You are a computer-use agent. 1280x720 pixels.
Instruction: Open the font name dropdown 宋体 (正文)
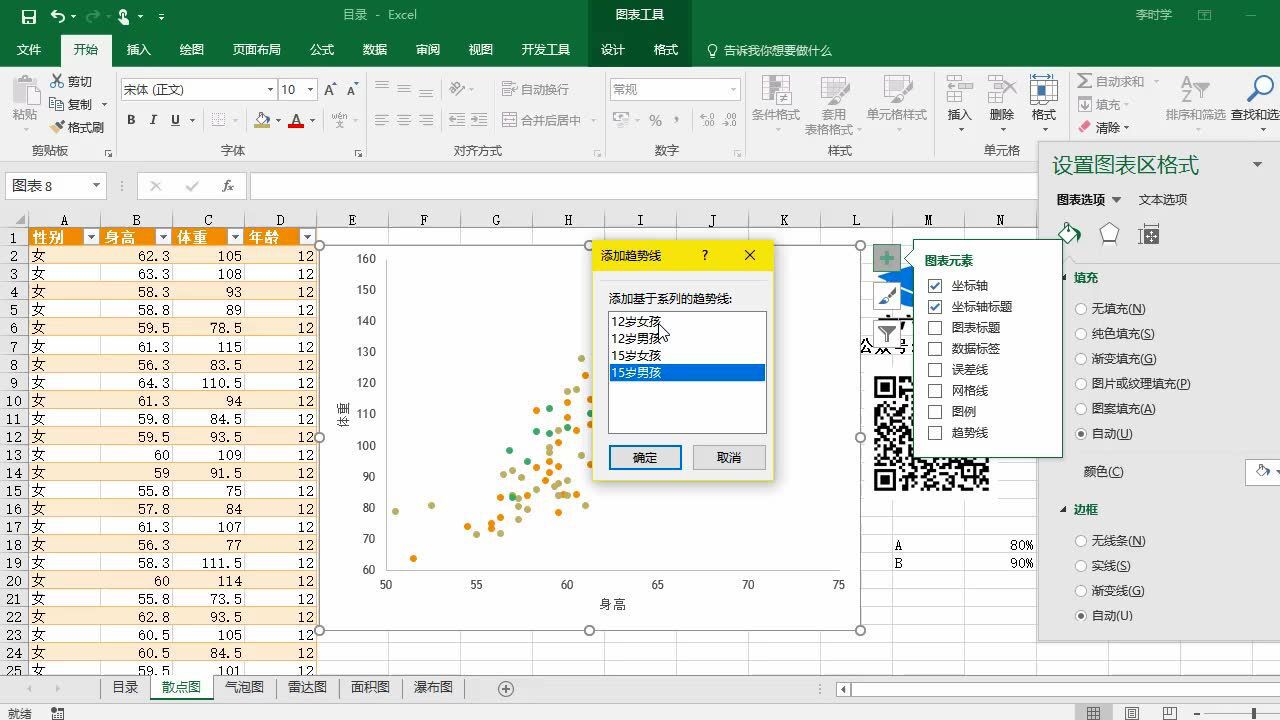tap(270, 90)
